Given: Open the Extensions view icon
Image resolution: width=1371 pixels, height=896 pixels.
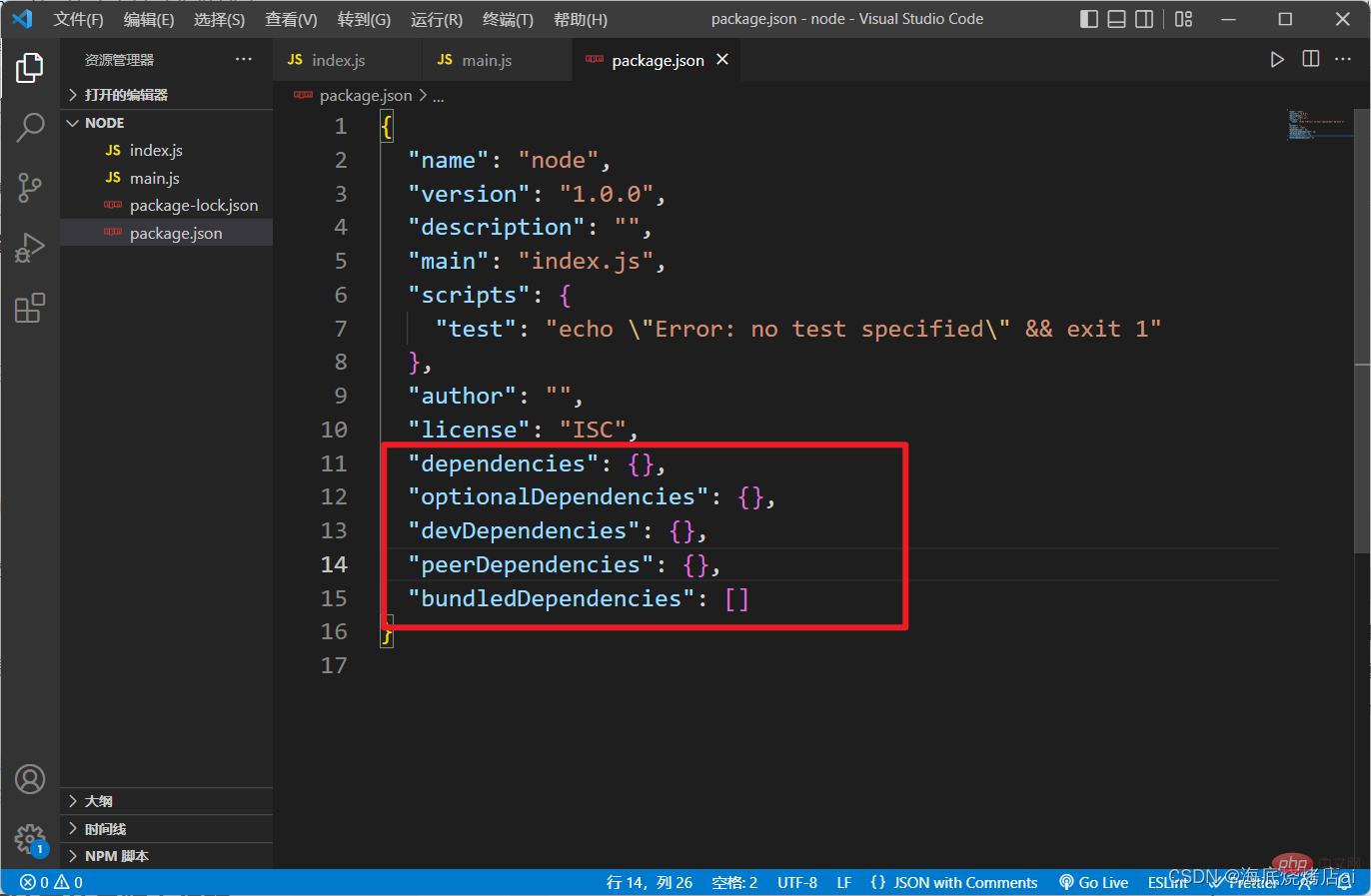Looking at the screenshot, I should point(30,308).
